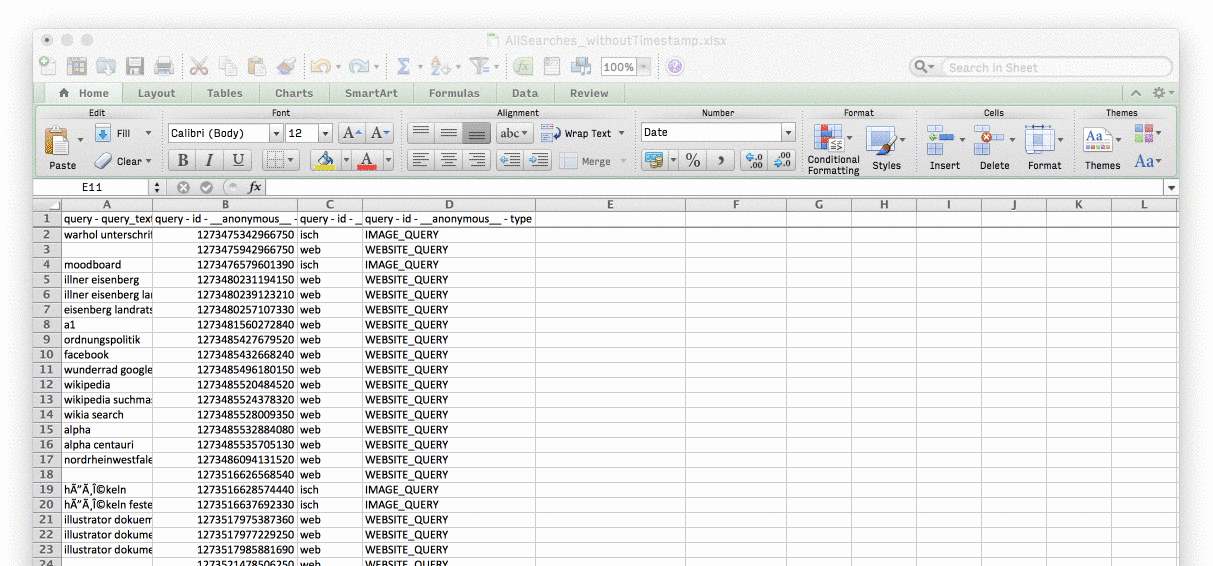
Task: Click Delete cells button
Action: (994, 148)
